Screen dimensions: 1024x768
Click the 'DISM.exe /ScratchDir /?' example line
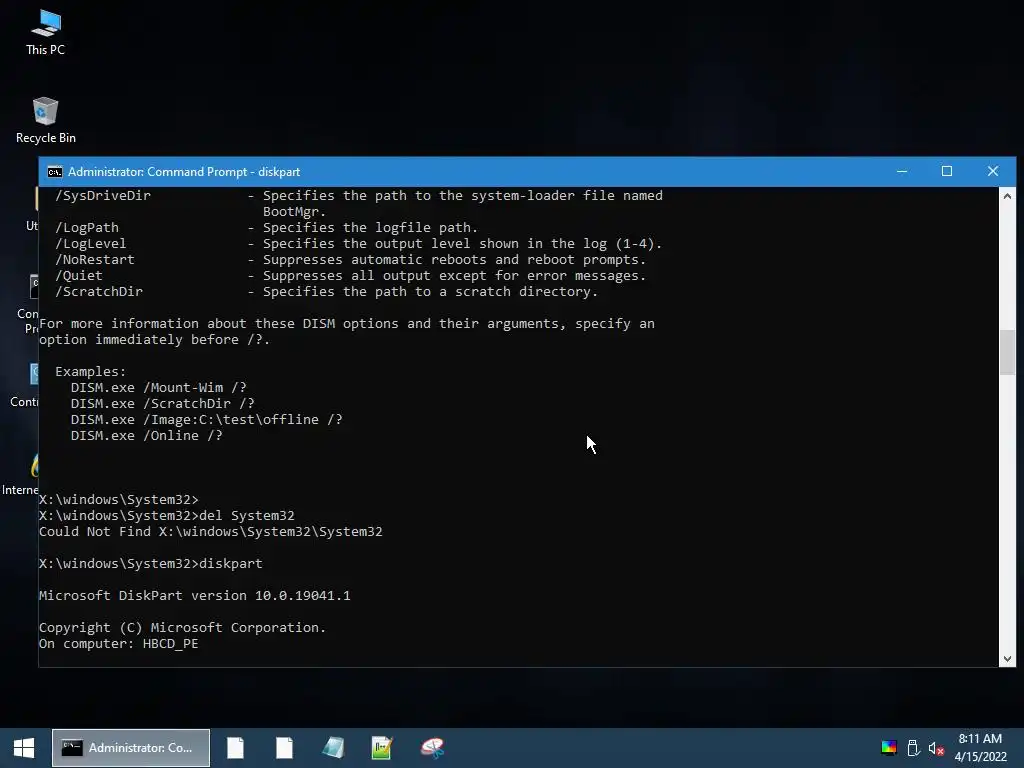point(163,404)
